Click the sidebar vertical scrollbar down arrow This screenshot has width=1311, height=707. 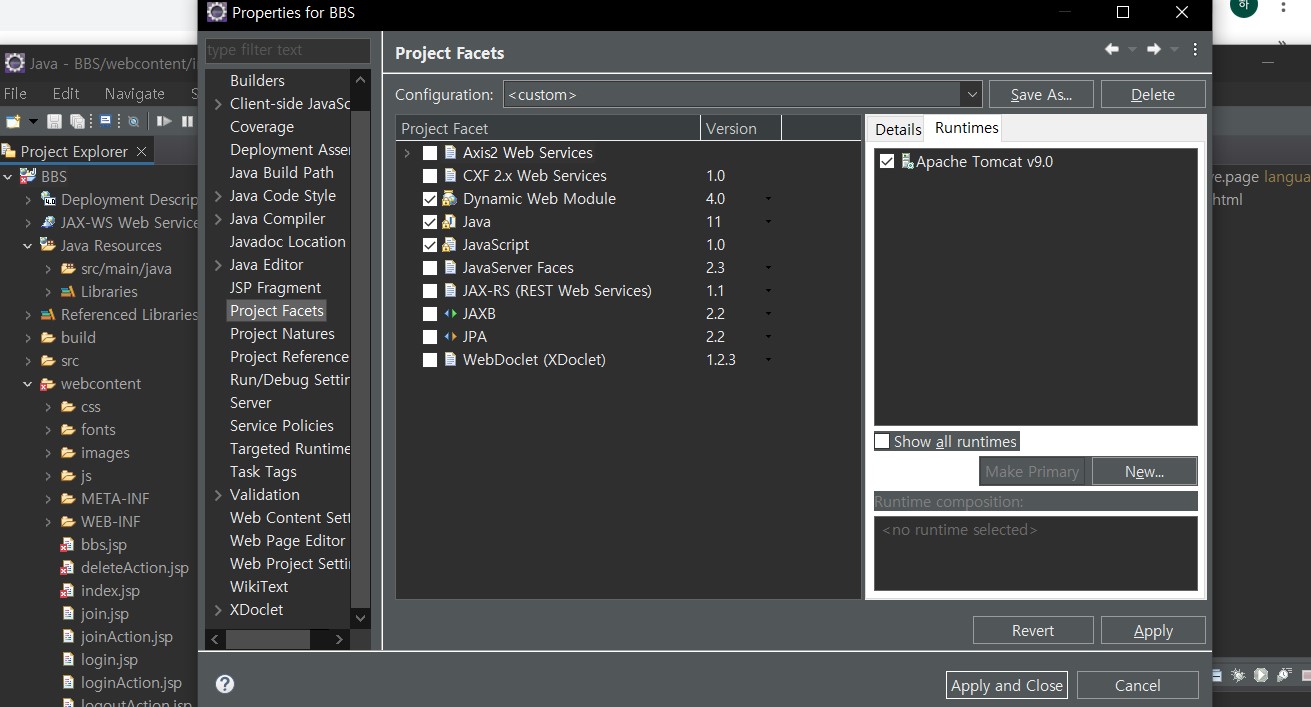pyautogui.click(x=361, y=618)
